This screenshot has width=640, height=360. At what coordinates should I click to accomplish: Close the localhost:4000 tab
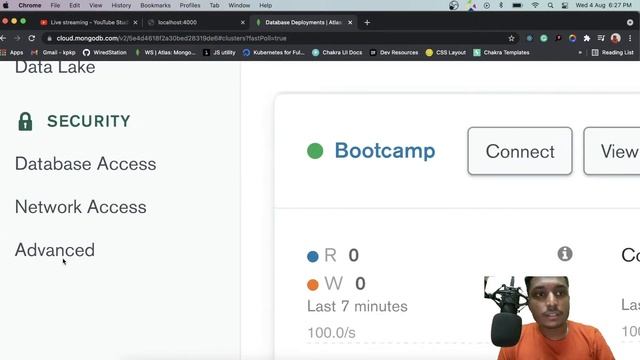point(243,22)
